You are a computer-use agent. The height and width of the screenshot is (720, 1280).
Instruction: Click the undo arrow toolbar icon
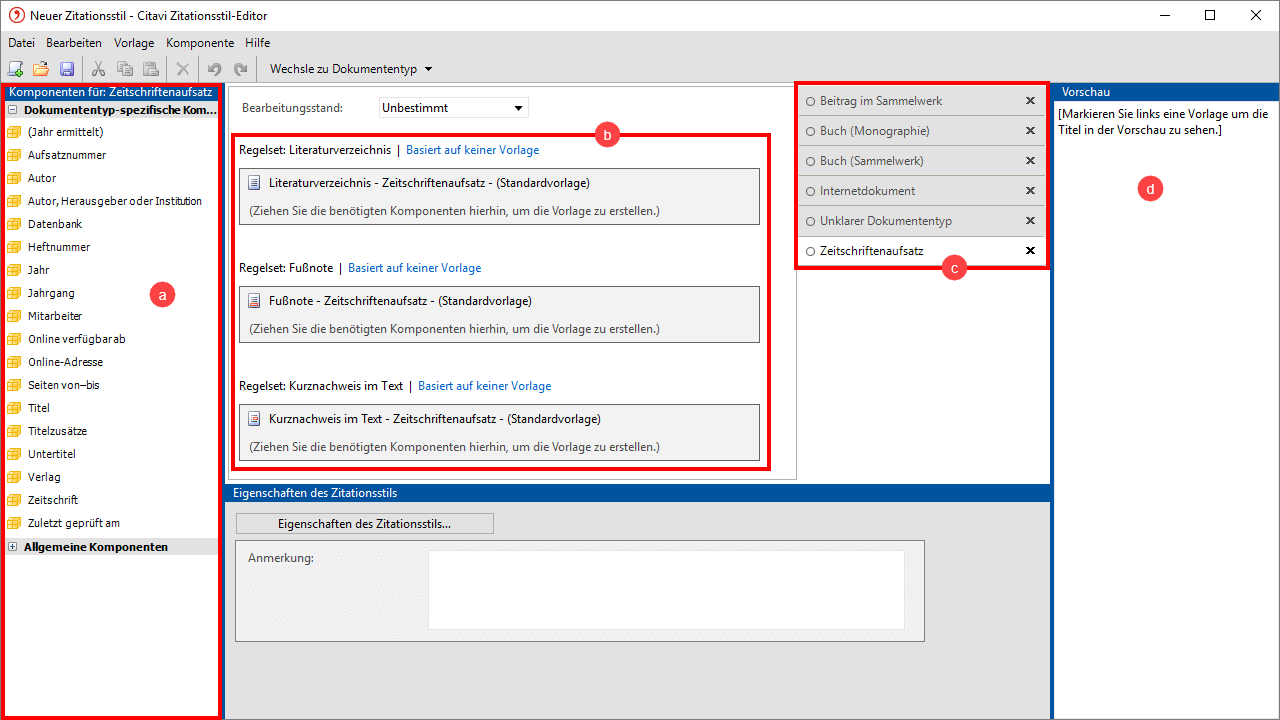[x=214, y=69]
